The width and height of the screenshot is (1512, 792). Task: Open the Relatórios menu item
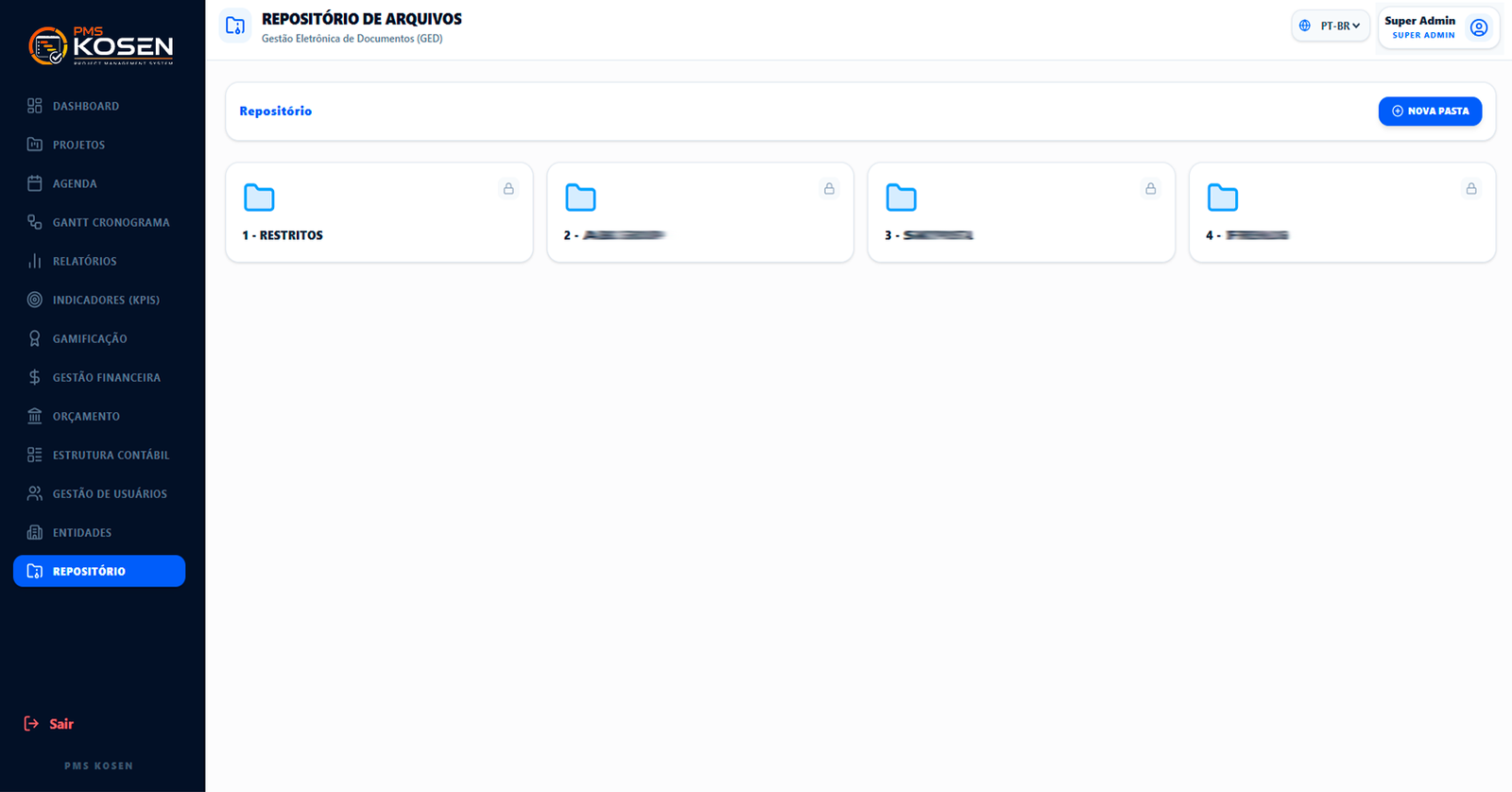pyautogui.click(x=99, y=261)
